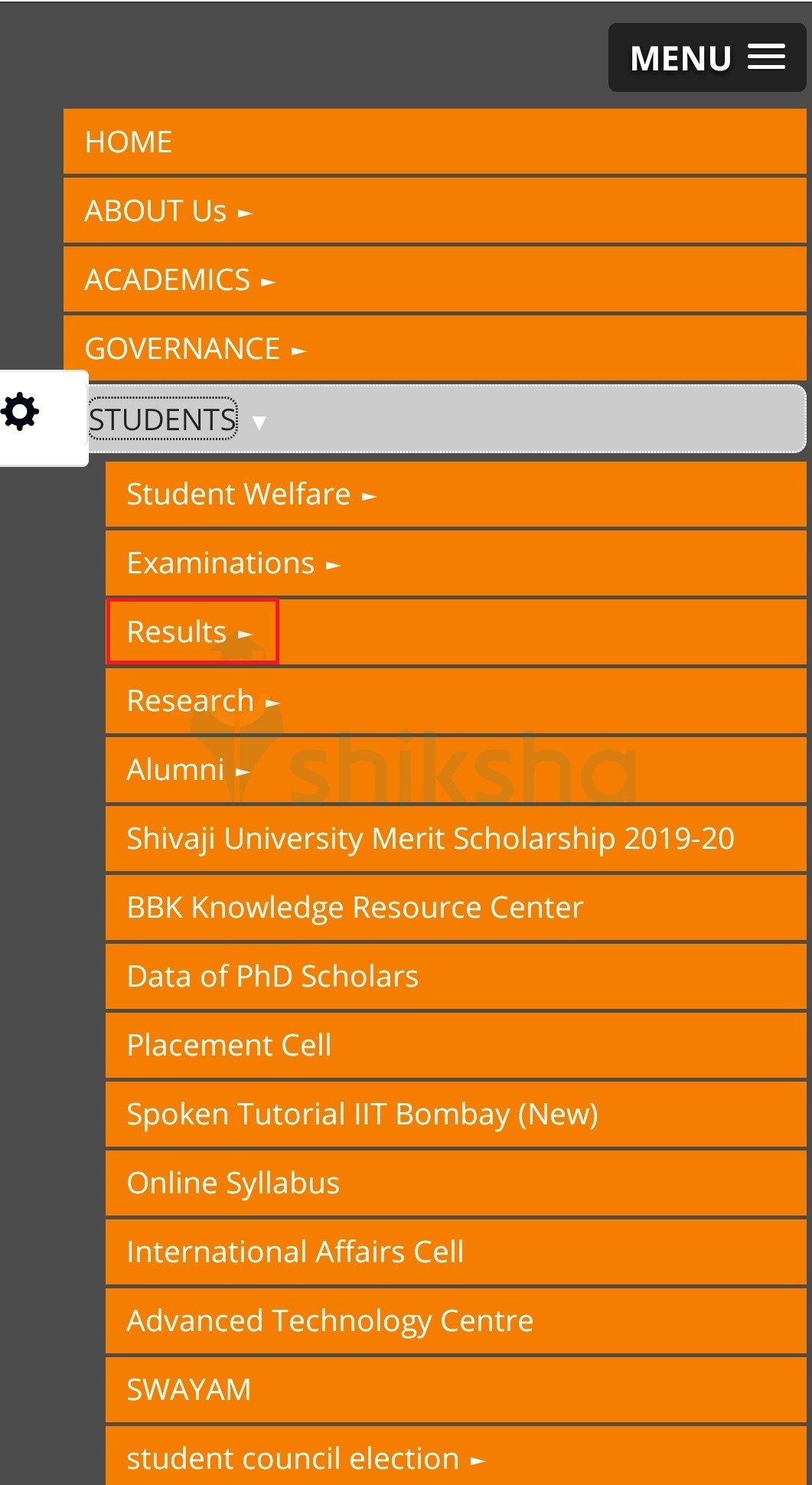
Task: Open BBK Knowledge Resource Center
Action: pyautogui.click(x=354, y=907)
